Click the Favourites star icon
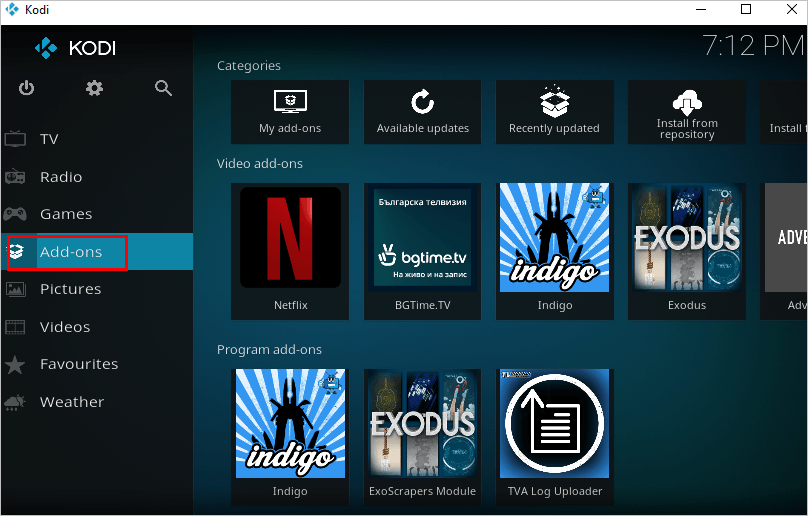 click(15, 364)
